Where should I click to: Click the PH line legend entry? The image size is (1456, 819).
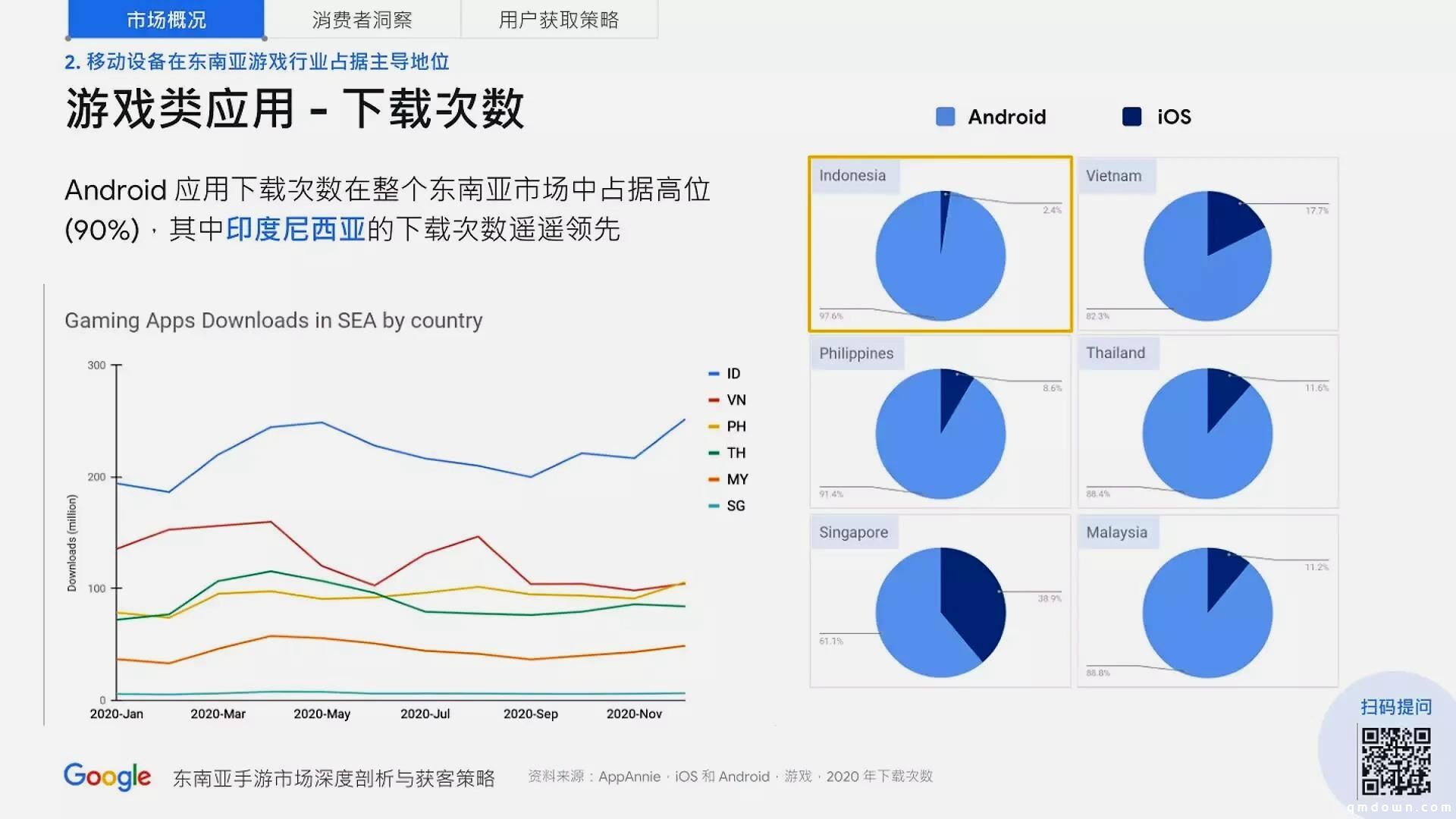(x=727, y=427)
